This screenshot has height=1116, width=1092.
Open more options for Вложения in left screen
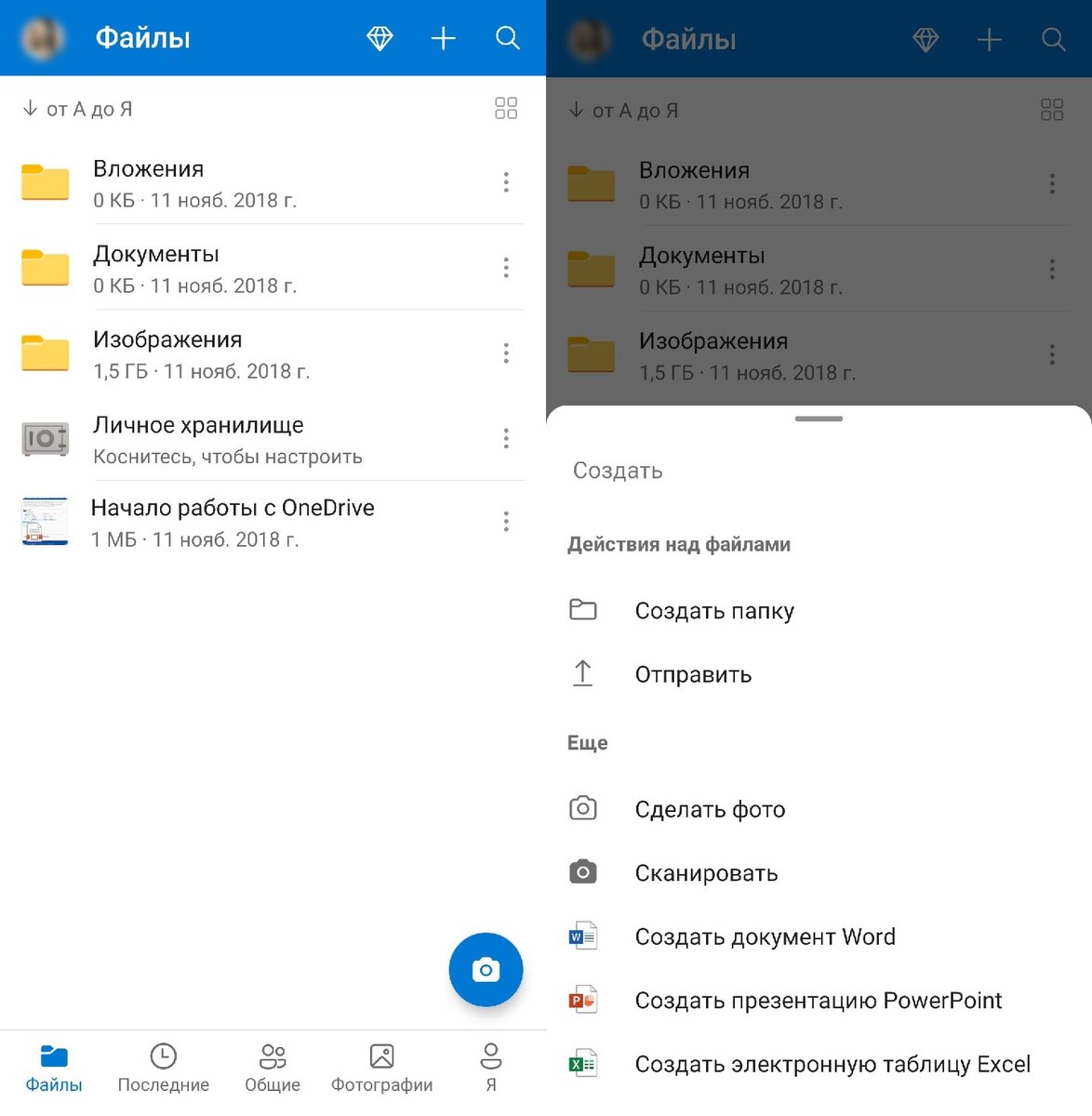(506, 182)
